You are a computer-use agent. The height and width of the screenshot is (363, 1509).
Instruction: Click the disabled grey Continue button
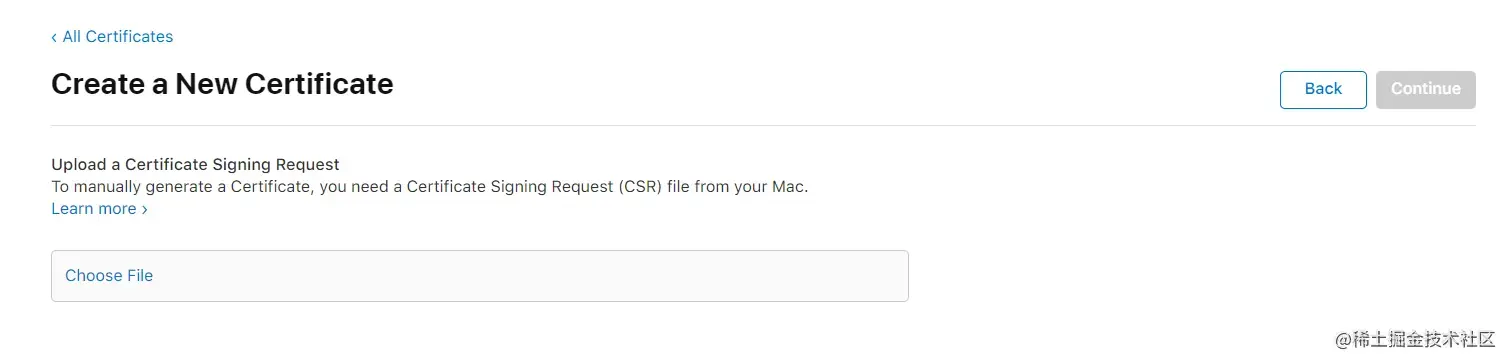coord(1425,89)
